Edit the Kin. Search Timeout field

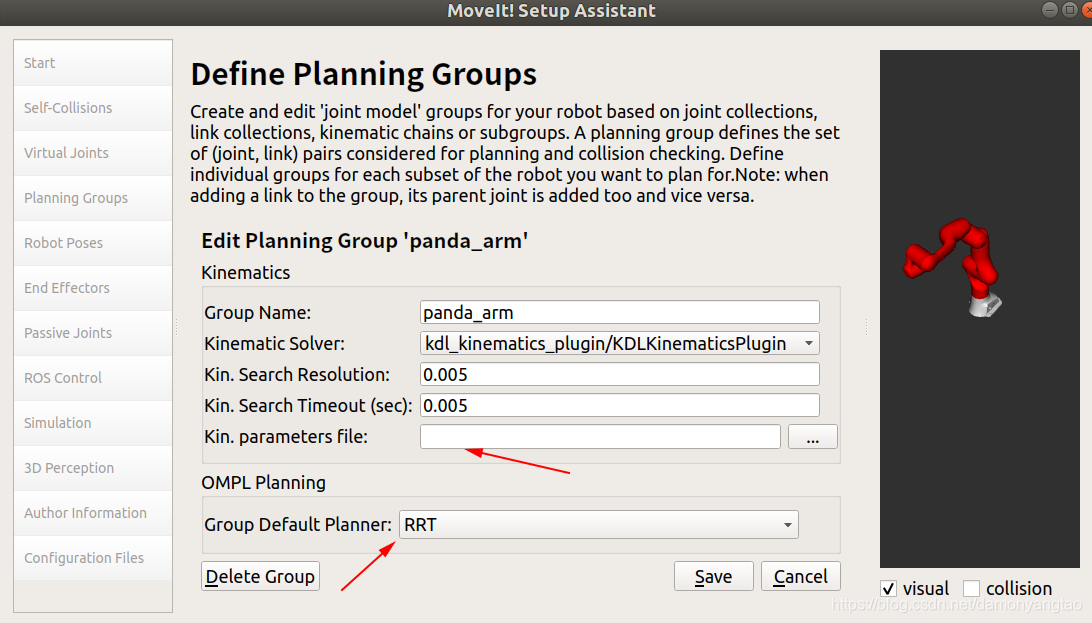click(620, 405)
